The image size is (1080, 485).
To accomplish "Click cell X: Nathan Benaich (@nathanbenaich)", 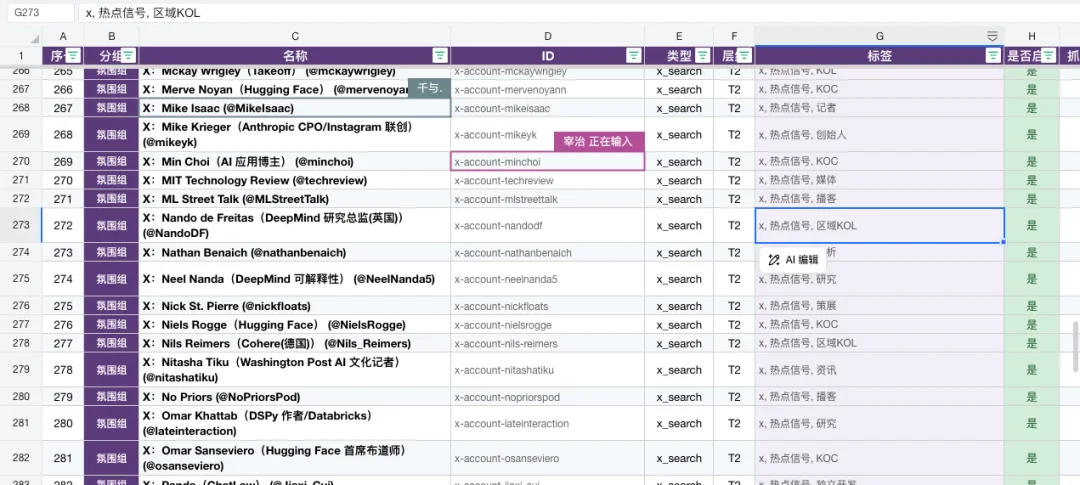I will pos(295,253).
